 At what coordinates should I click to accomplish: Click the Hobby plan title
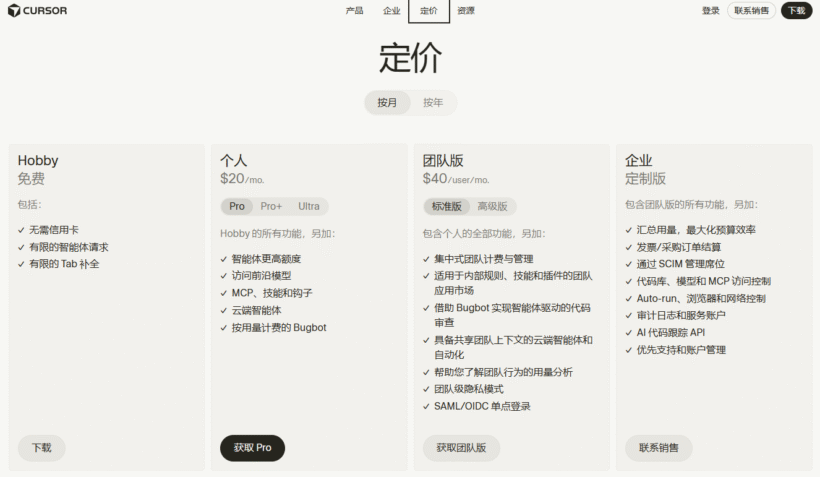coord(38,161)
